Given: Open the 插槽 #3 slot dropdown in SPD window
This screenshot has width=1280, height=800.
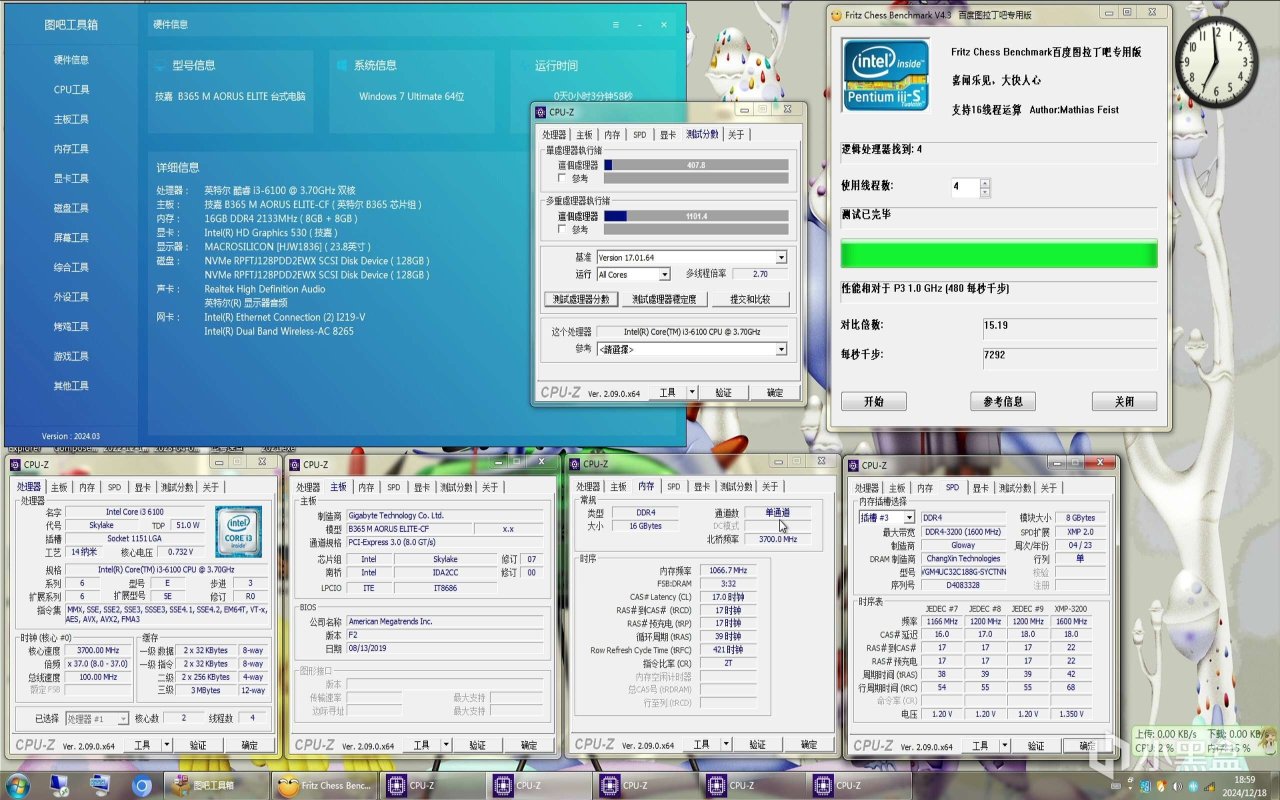Looking at the screenshot, I should coord(909,517).
